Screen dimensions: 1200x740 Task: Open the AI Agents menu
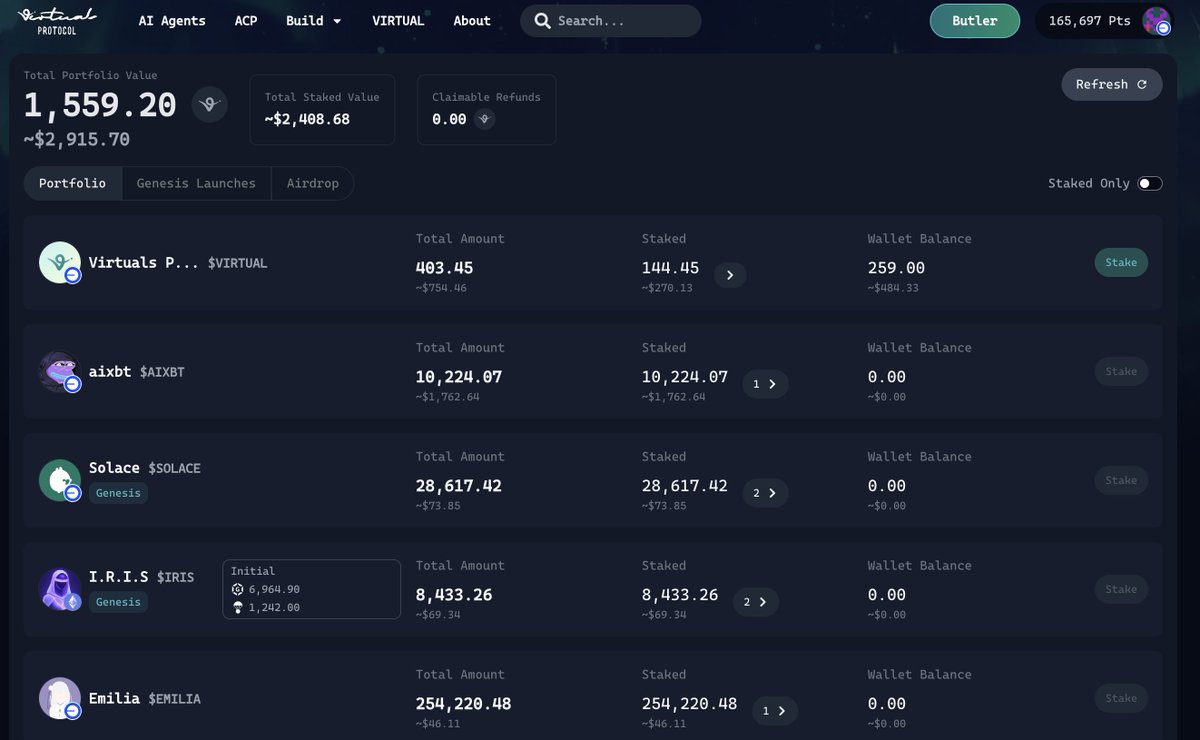point(172,20)
